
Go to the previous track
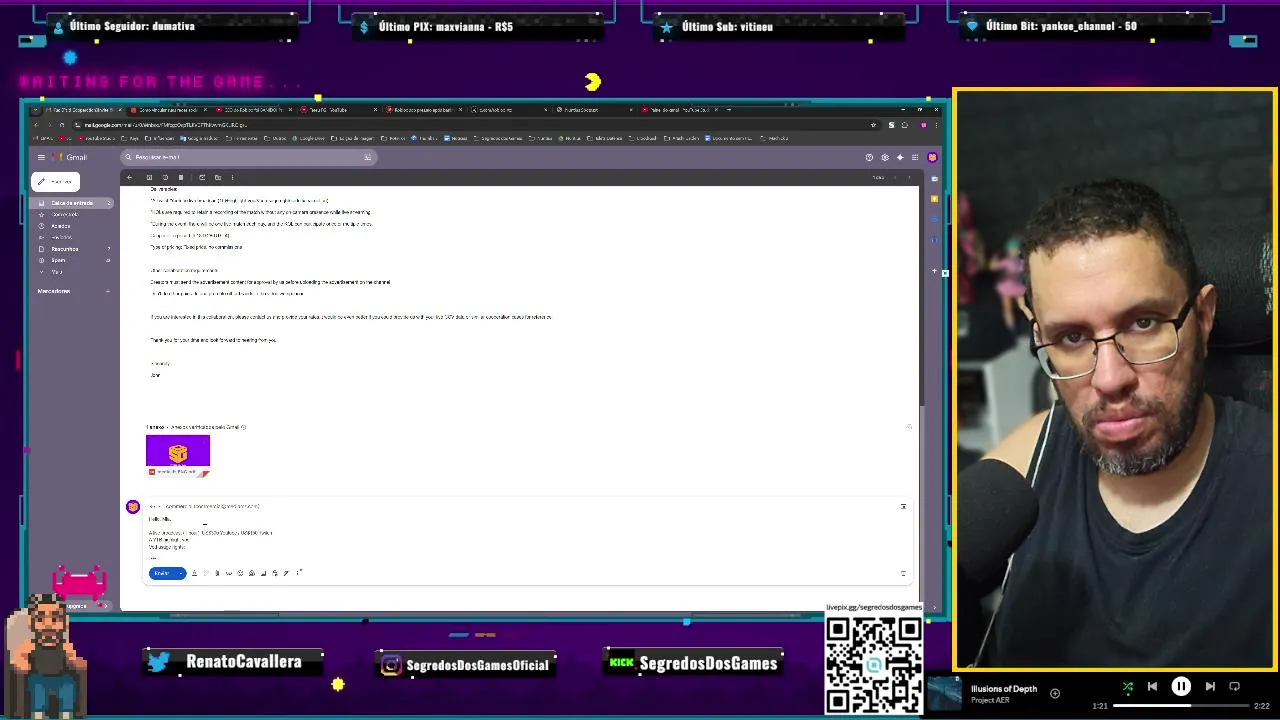click(x=1152, y=686)
